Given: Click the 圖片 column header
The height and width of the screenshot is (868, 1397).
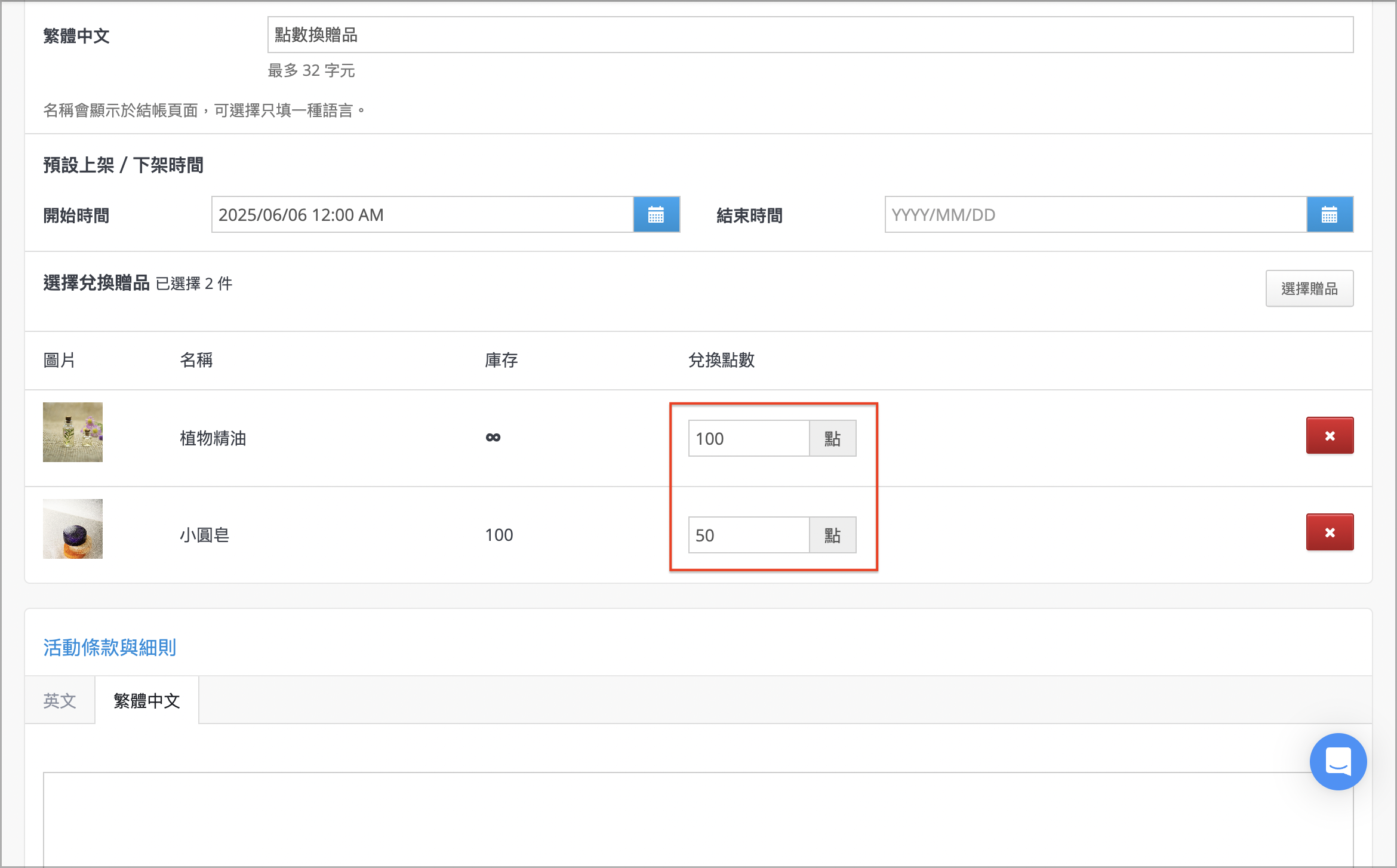Looking at the screenshot, I should [59, 360].
